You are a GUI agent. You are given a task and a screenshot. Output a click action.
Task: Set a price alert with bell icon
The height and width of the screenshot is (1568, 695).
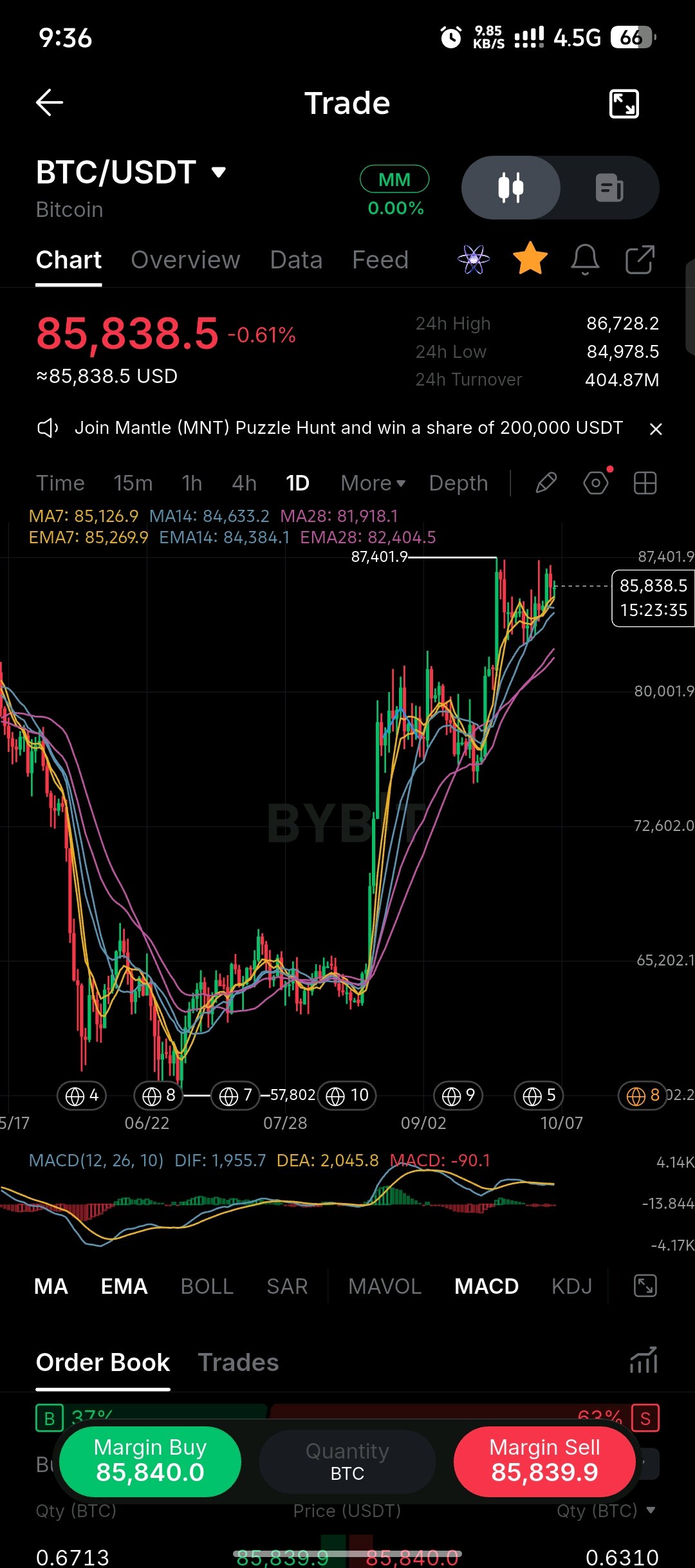pos(585,260)
